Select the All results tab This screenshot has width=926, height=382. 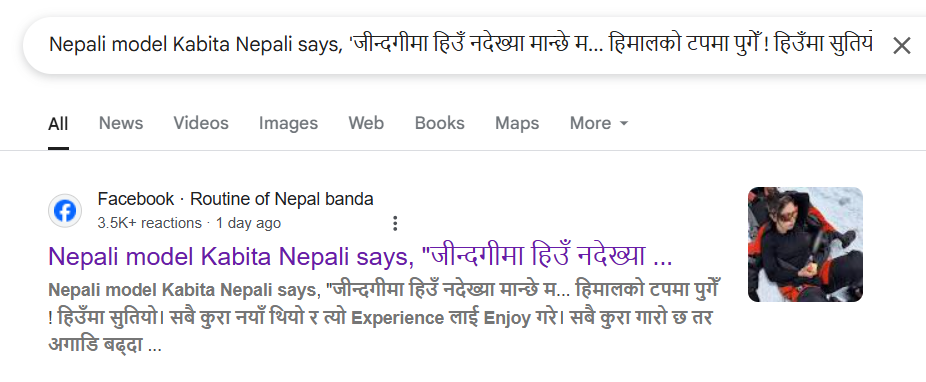[58, 123]
